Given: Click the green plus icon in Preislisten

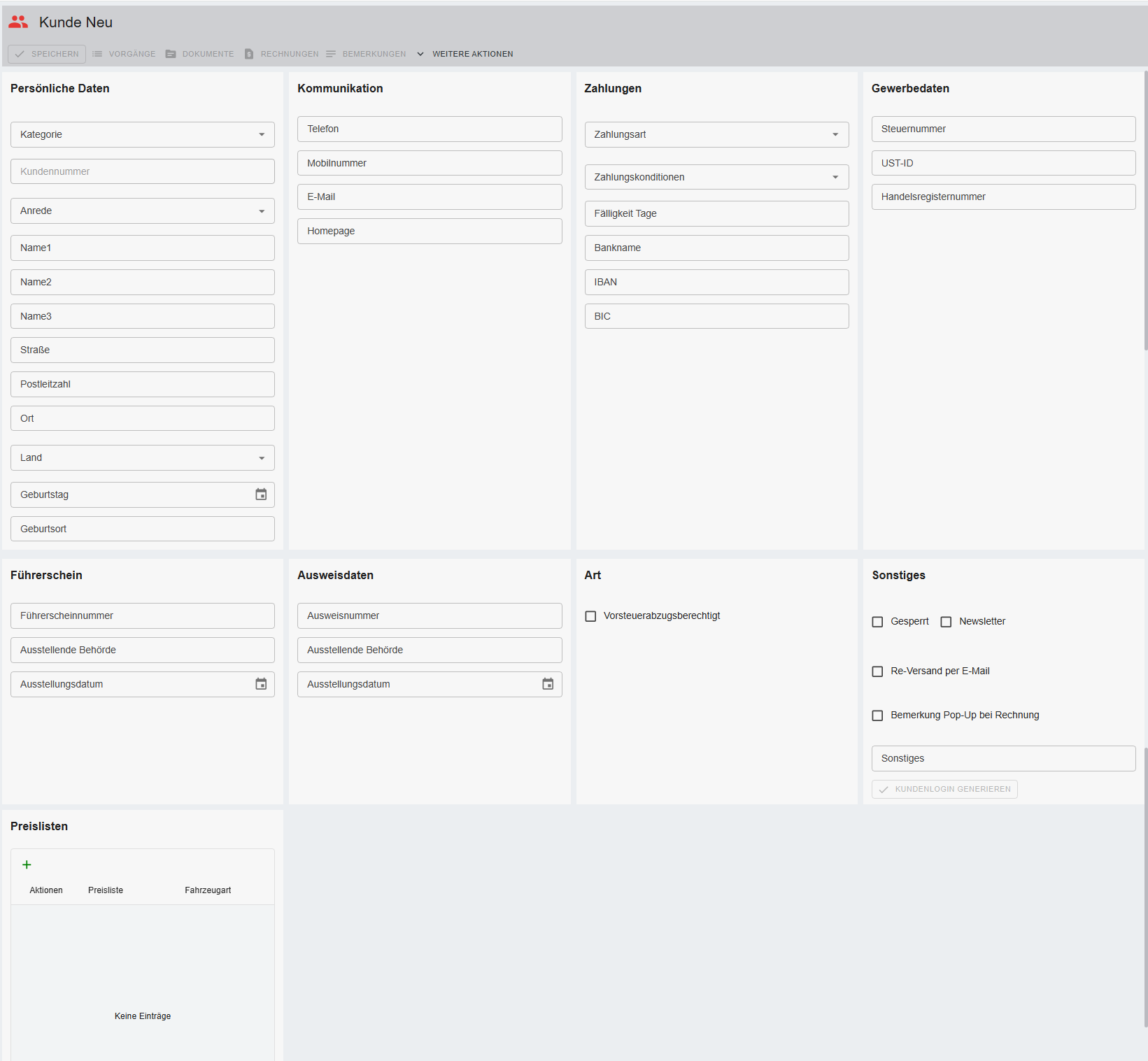Looking at the screenshot, I should coord(27,865).
